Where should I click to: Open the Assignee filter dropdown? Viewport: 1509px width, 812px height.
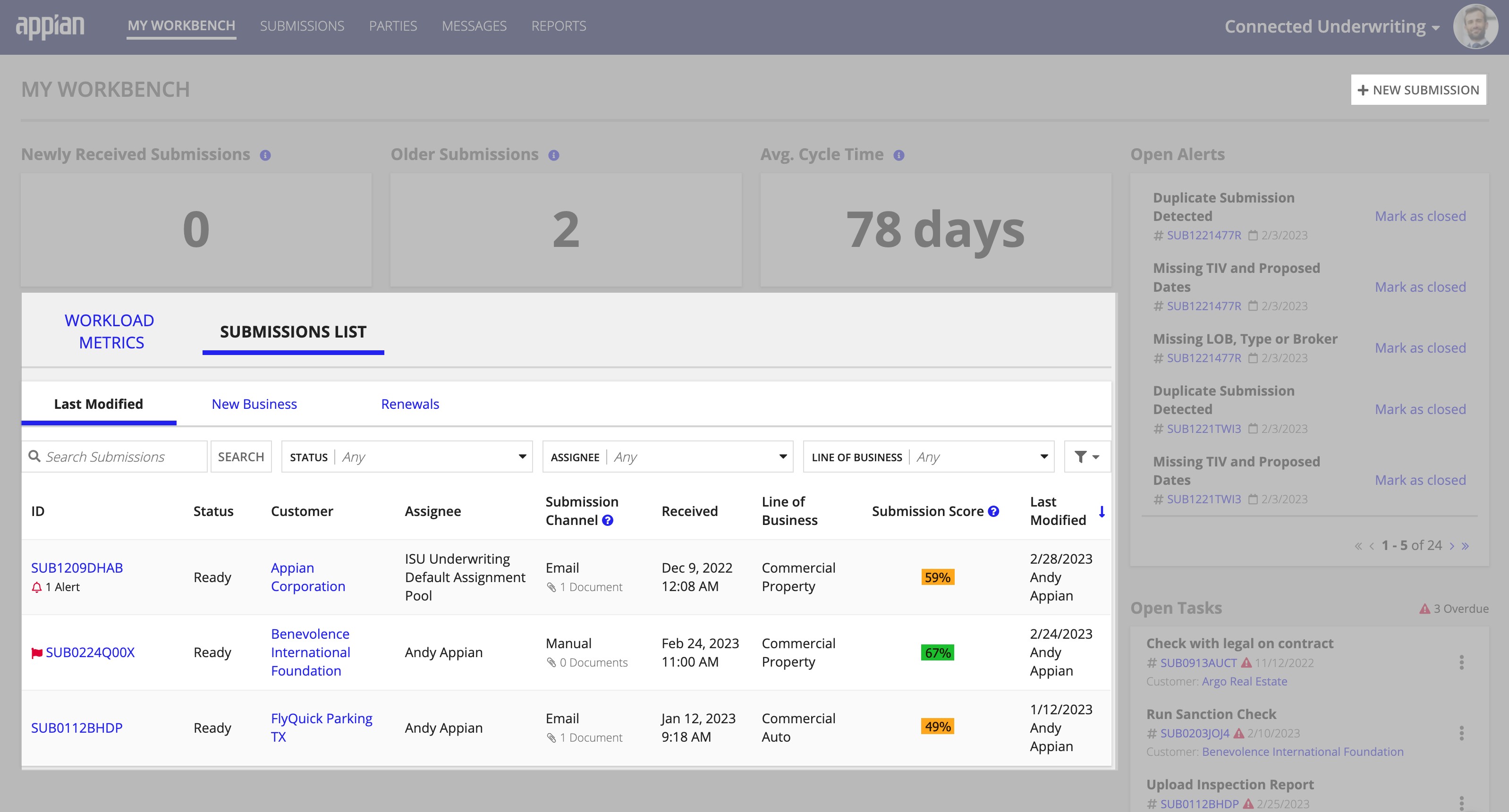(x=668, y=457)
